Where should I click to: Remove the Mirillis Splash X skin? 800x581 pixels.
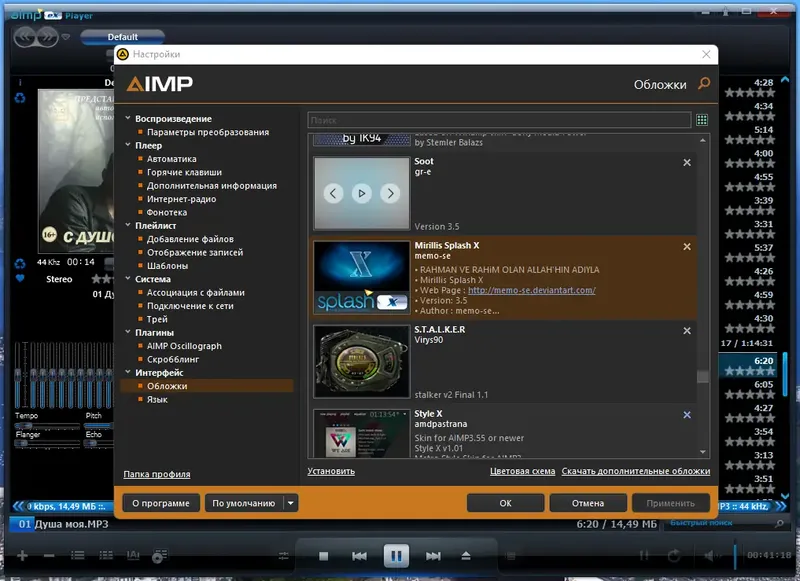(687, 246)
